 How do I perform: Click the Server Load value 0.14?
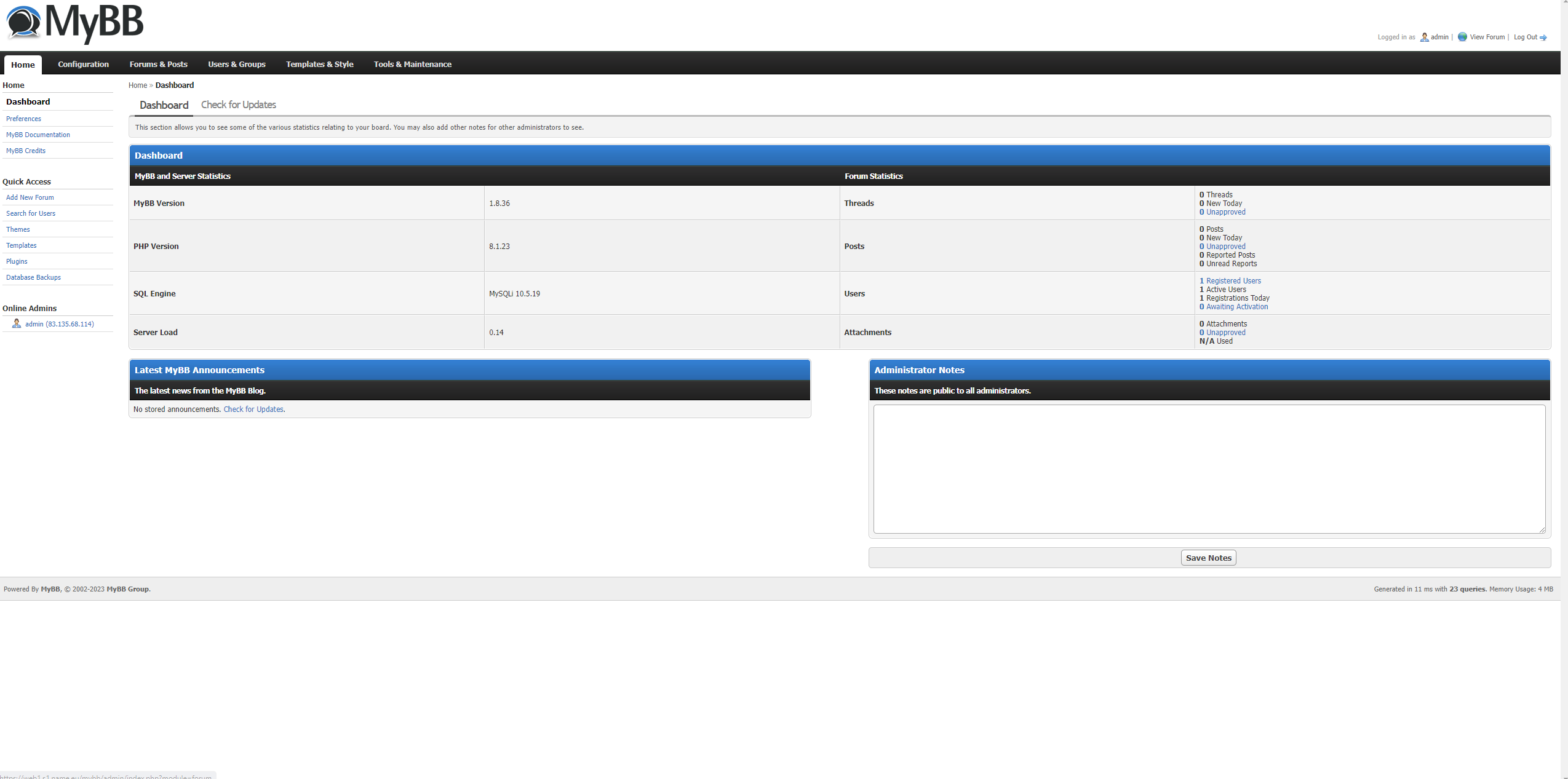(496, 333)
